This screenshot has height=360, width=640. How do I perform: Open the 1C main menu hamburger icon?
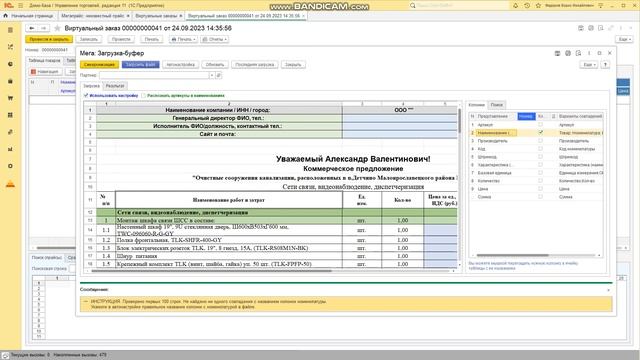pos(20,5)
